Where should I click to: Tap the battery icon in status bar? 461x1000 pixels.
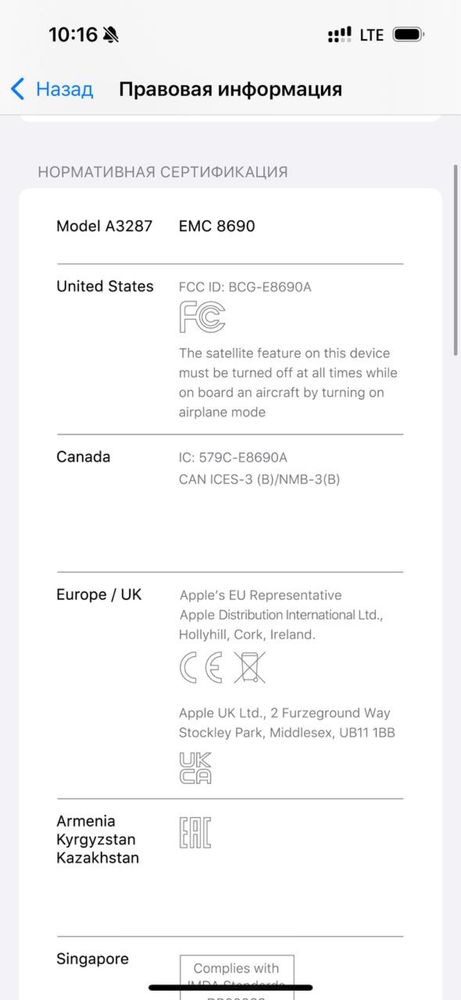point(408,34)
